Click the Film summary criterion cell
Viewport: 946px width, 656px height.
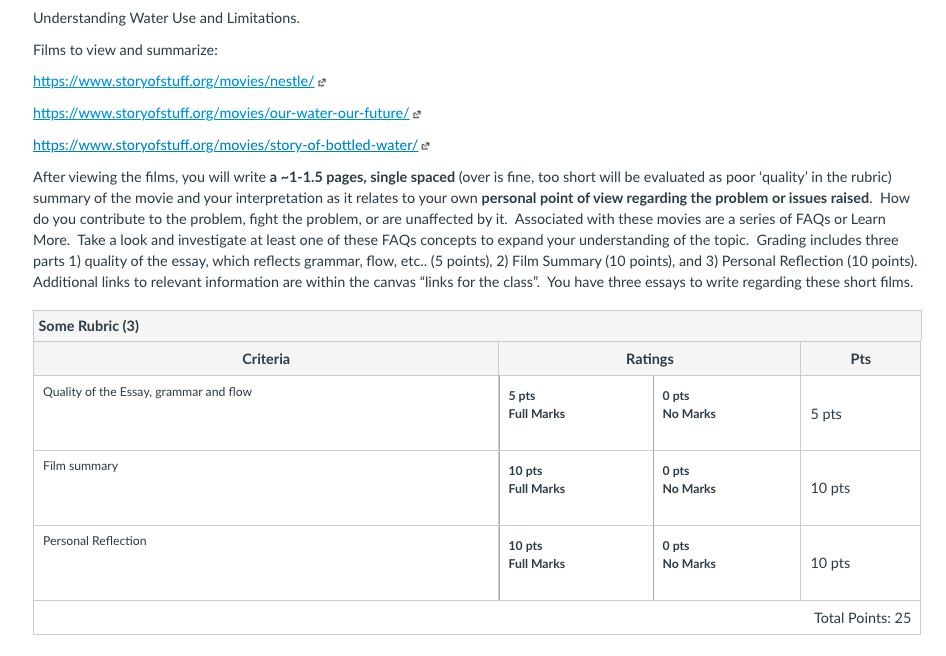266,488
